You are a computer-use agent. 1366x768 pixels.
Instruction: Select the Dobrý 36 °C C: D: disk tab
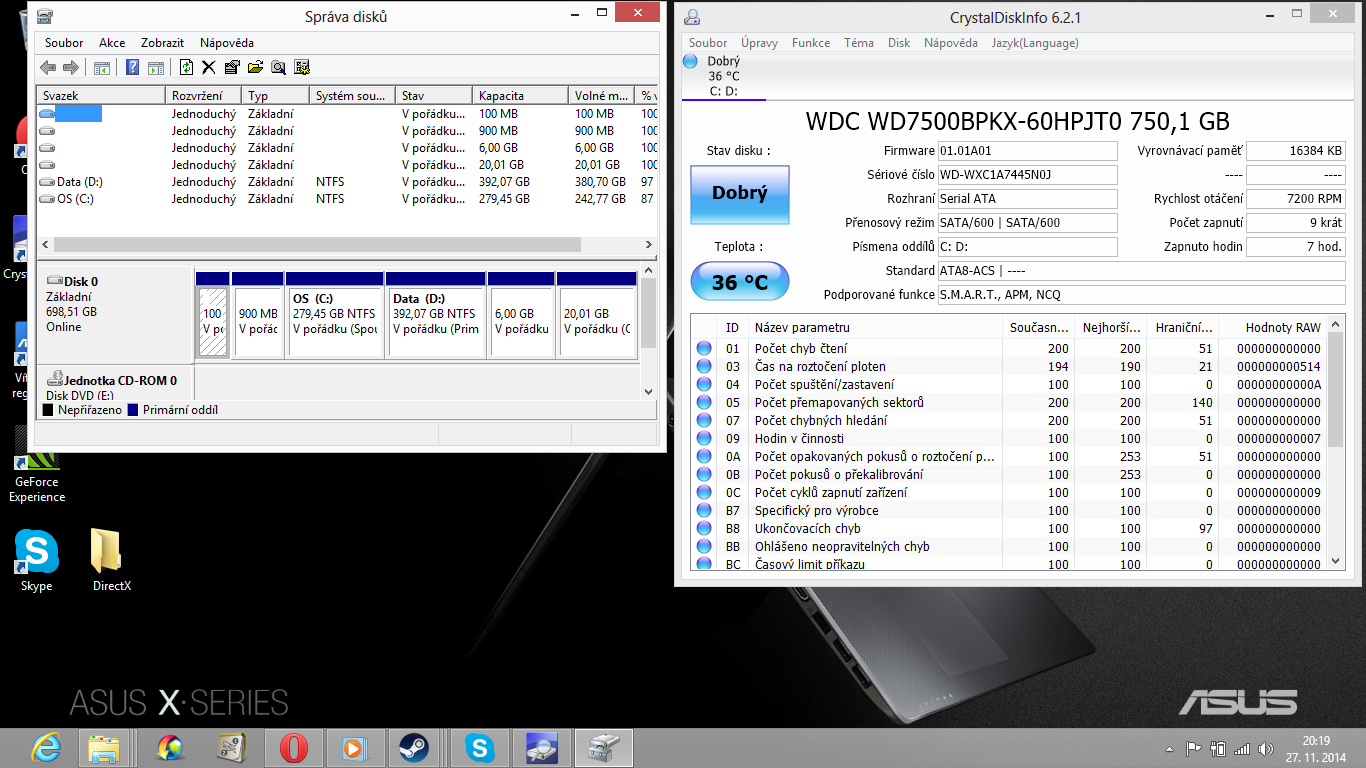[723, 76]
